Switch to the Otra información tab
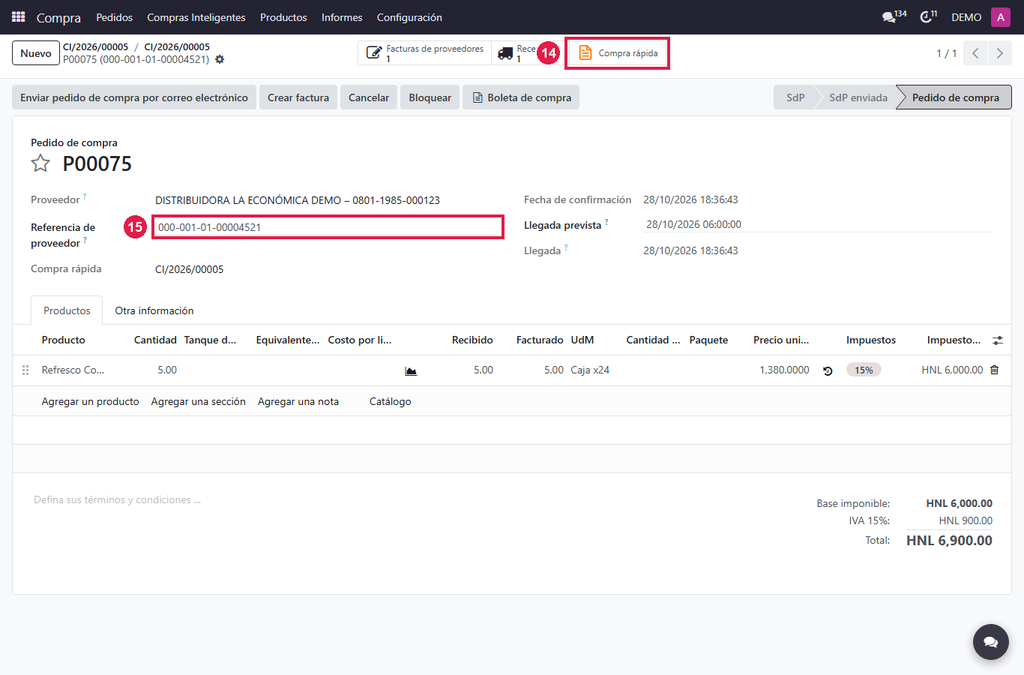Screen dimensions: 1024x675 [x=154, y=311]
